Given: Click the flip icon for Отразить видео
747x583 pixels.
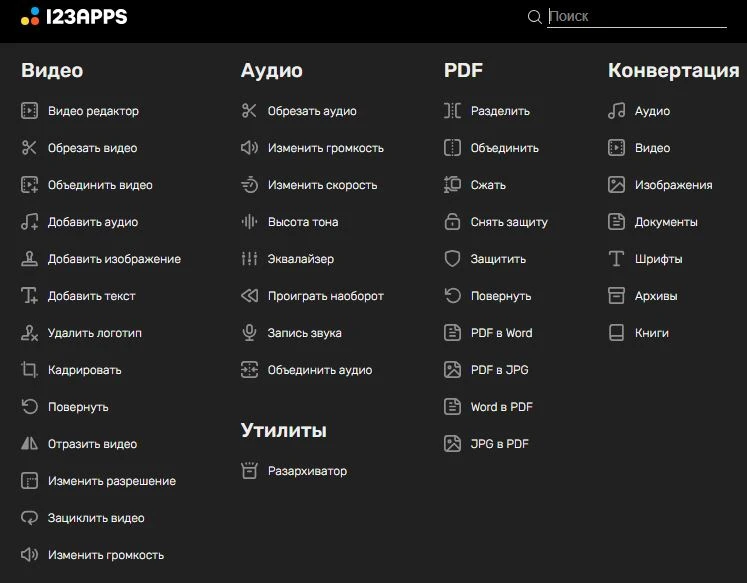Looking at the screenshot, I should click(x=29, y=443).
